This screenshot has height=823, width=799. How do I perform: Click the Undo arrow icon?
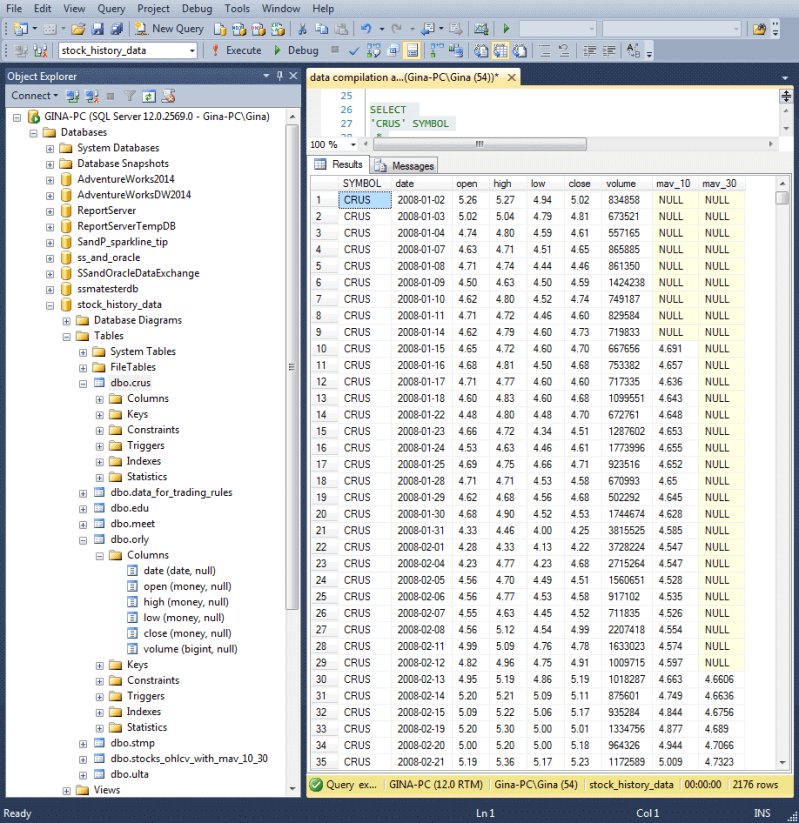[x=366, y=29]
